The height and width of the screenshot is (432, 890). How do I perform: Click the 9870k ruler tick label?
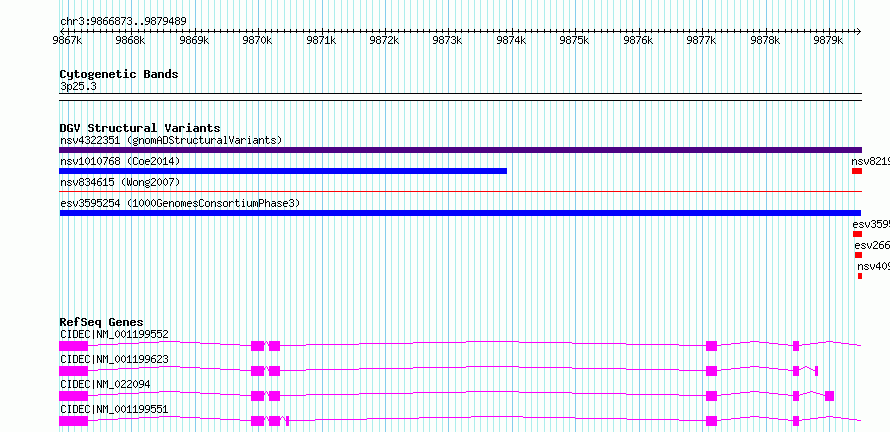[258, 40]
